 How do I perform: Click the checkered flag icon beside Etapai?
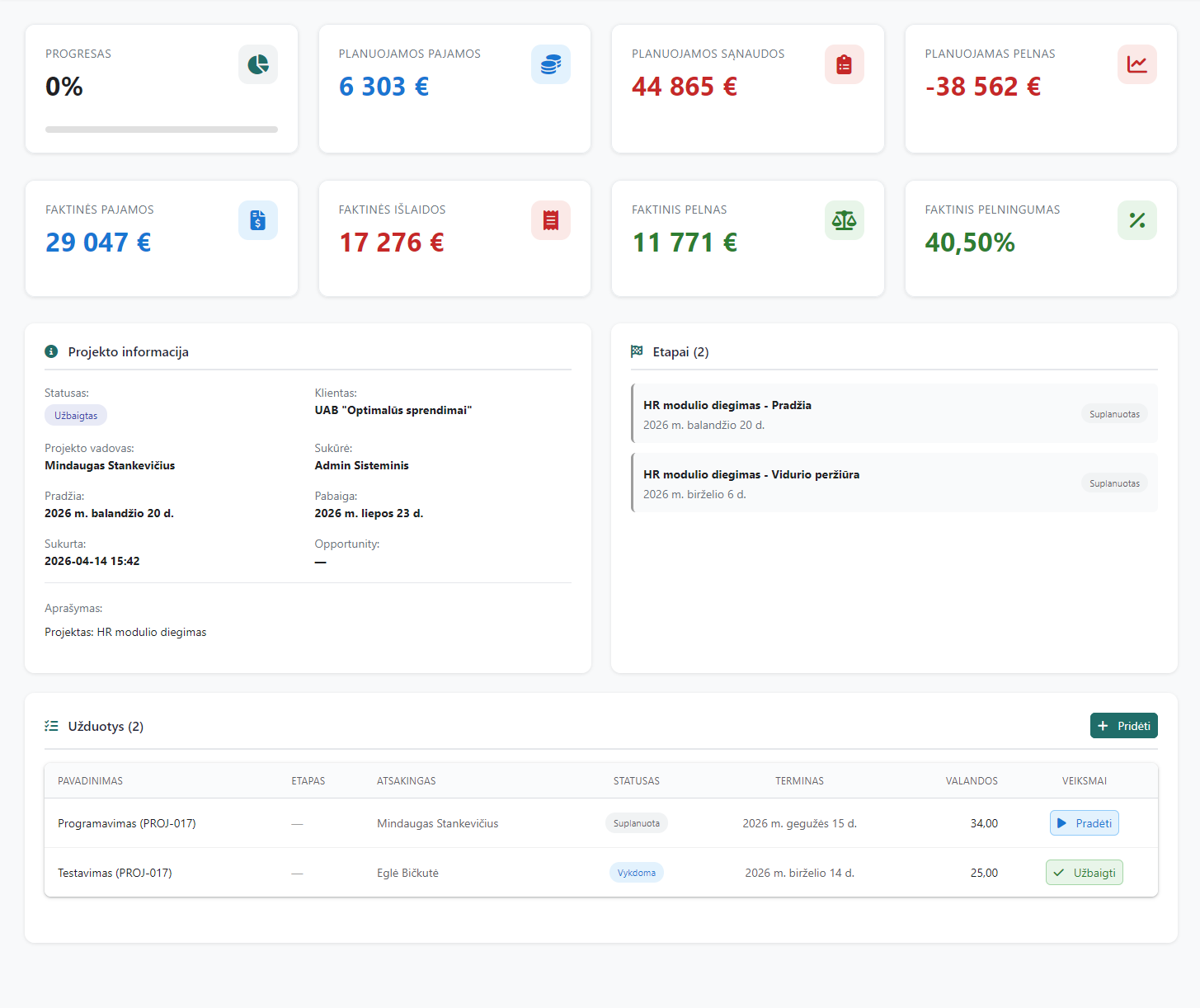[x=637, y=351]
